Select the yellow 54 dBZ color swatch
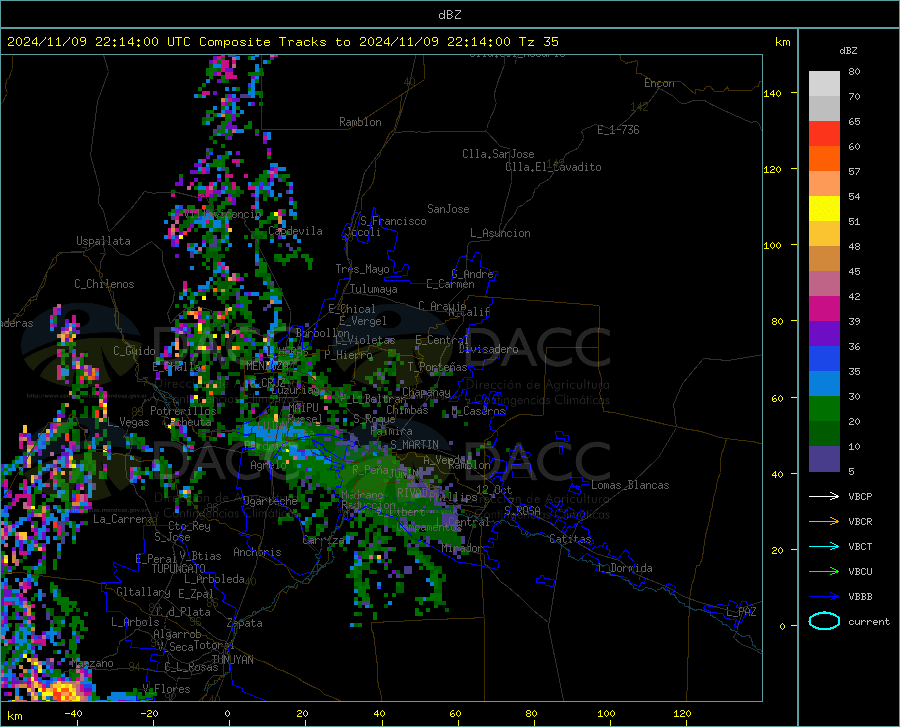900x727 pixels. tap(824, 208)
